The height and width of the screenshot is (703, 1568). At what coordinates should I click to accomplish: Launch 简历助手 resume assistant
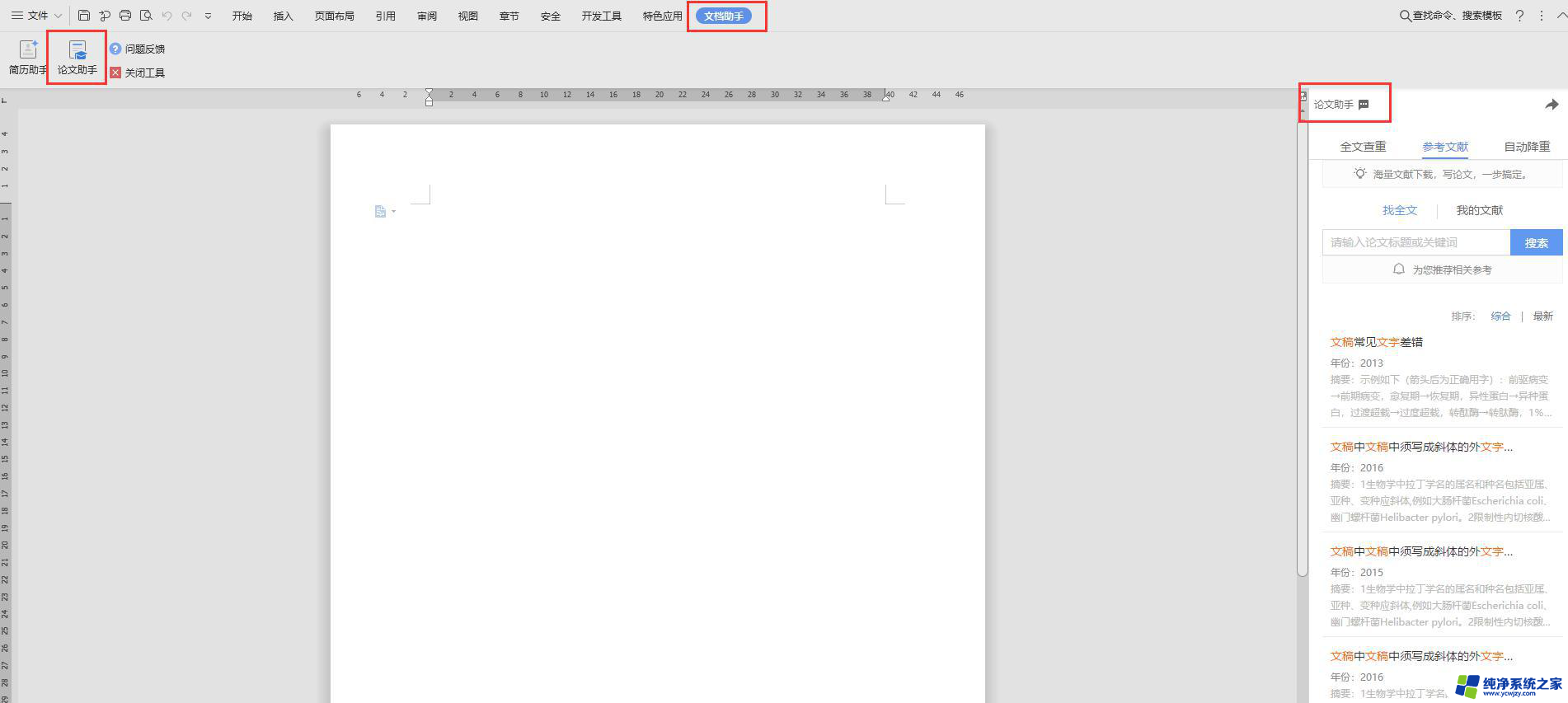[27, 58]
